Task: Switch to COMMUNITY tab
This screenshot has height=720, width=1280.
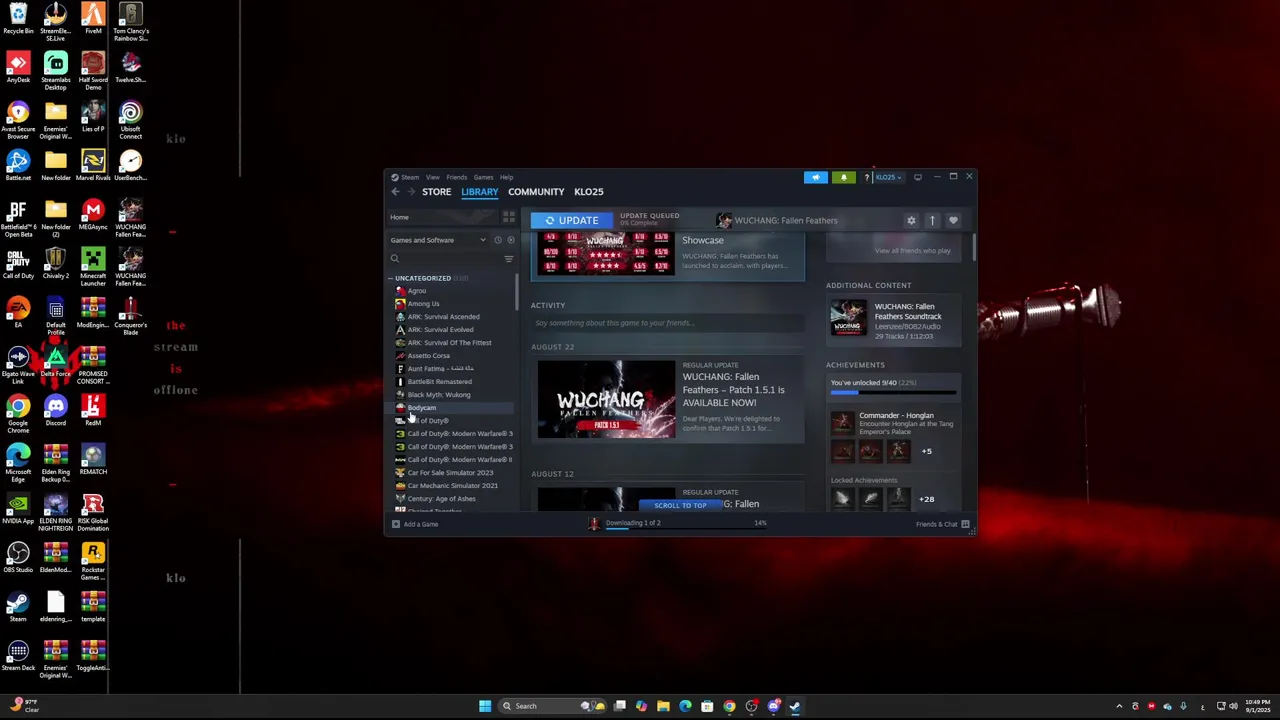Action: tap(536, 192)
